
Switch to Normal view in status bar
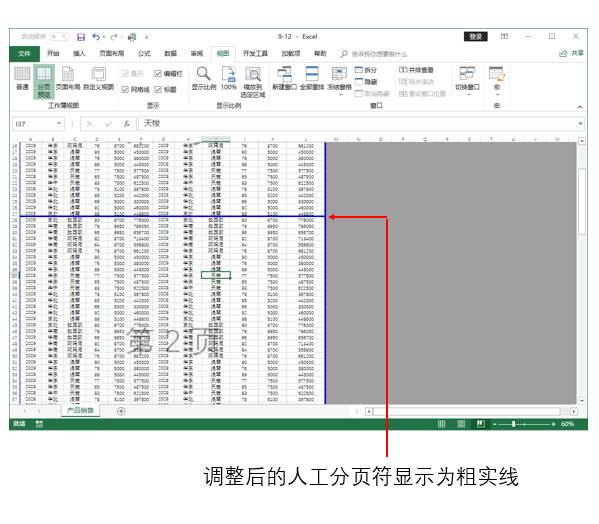(441, 424)
